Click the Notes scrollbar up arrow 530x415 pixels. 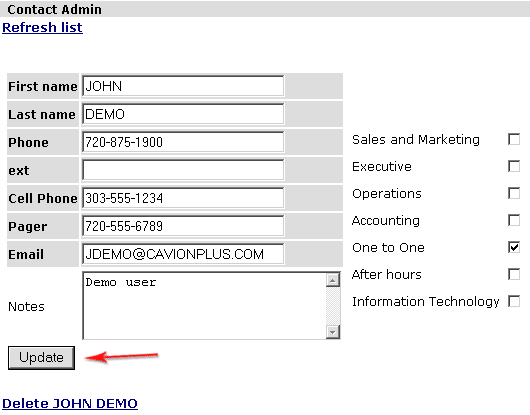pos(333,280)
